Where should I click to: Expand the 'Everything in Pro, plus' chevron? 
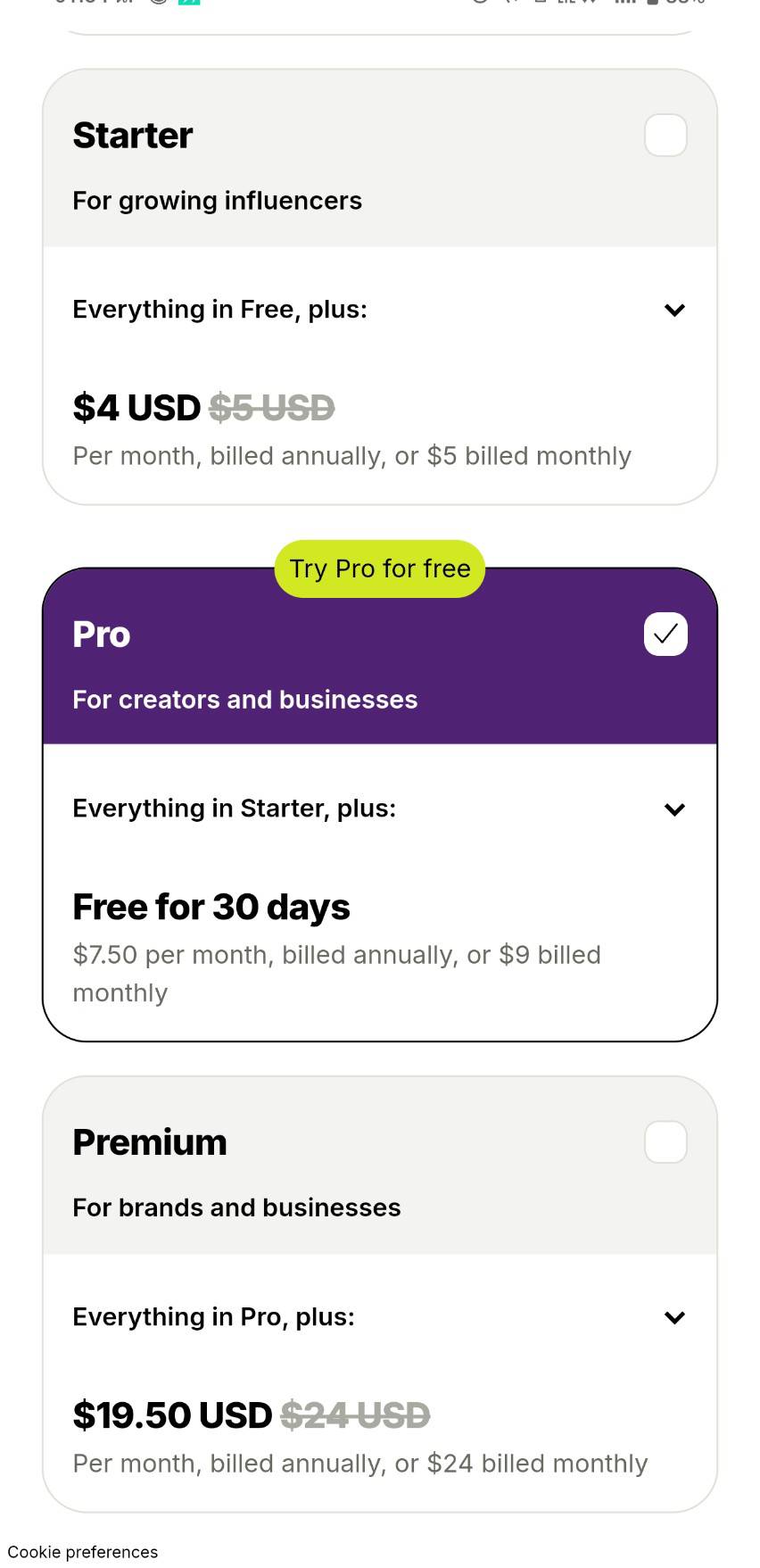674,1318
